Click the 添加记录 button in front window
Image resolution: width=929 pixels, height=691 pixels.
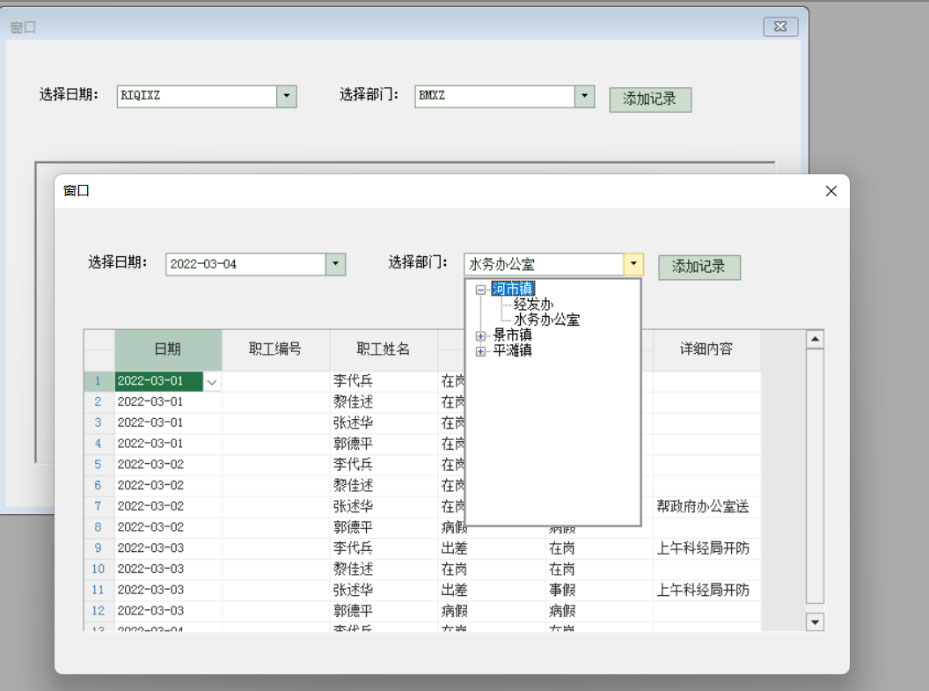pos(699,267)
